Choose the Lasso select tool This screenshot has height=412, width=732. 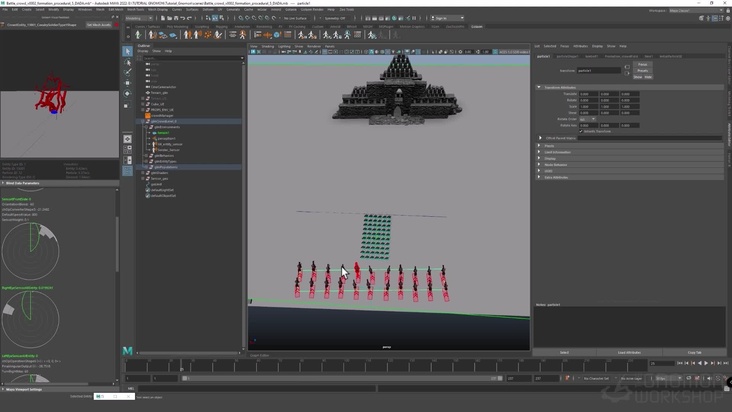click(x=127, y=62)
